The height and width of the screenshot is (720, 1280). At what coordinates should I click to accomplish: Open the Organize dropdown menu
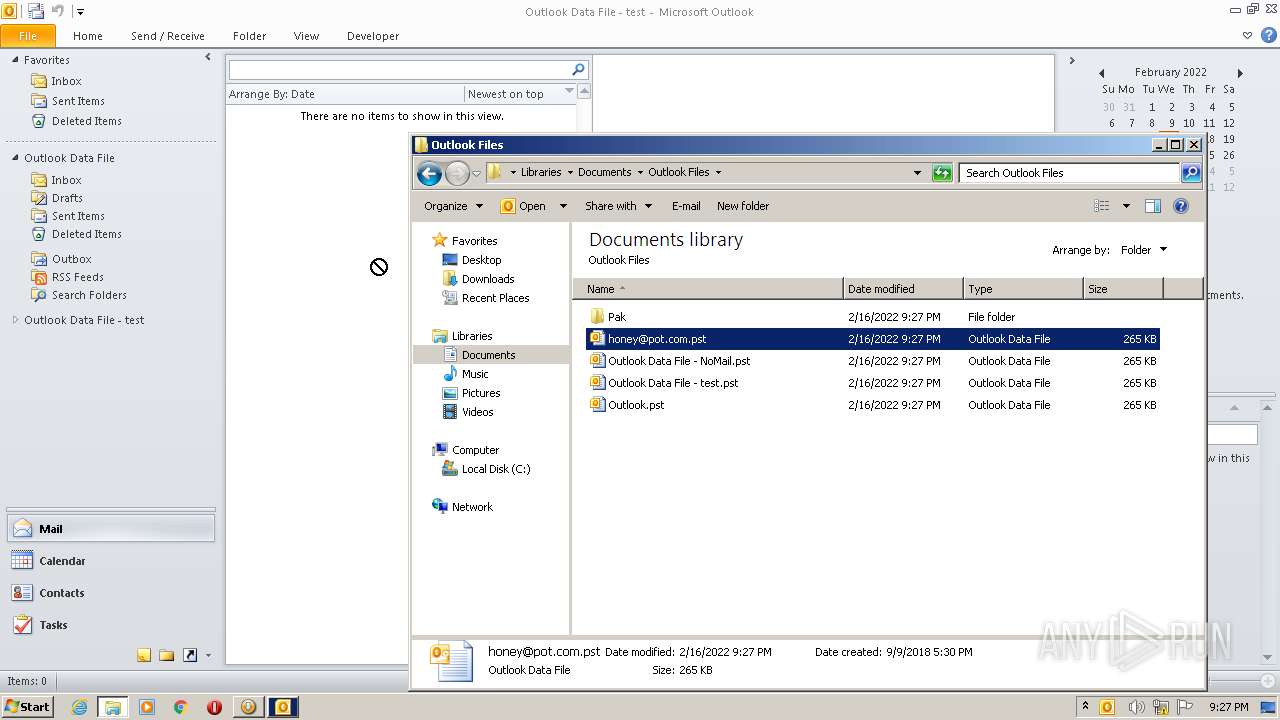click(x=453, y=206)
